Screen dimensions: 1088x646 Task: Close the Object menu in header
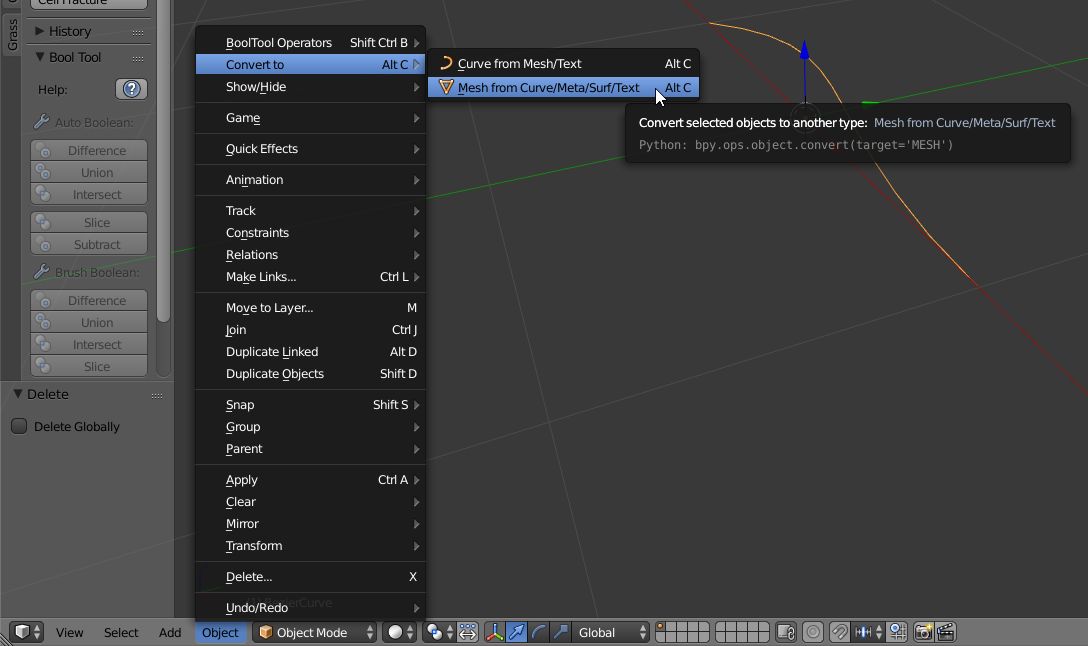[x=220, y=632]
